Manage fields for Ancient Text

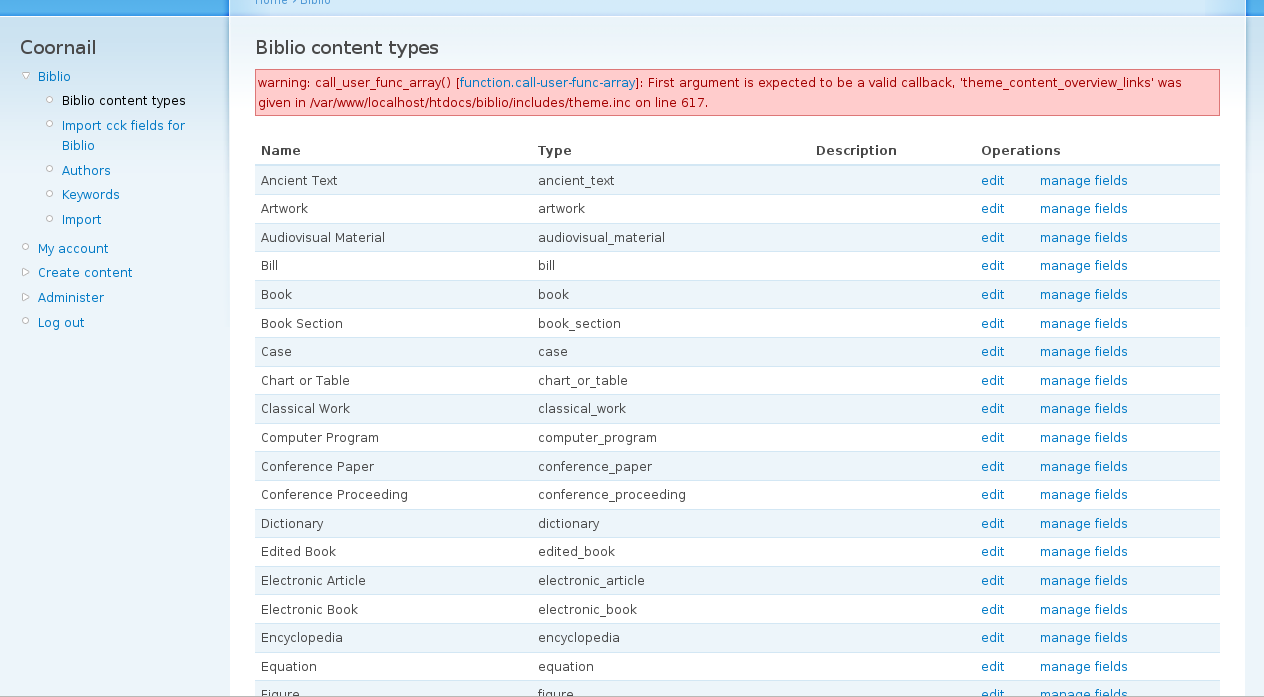coord(1083,181)
